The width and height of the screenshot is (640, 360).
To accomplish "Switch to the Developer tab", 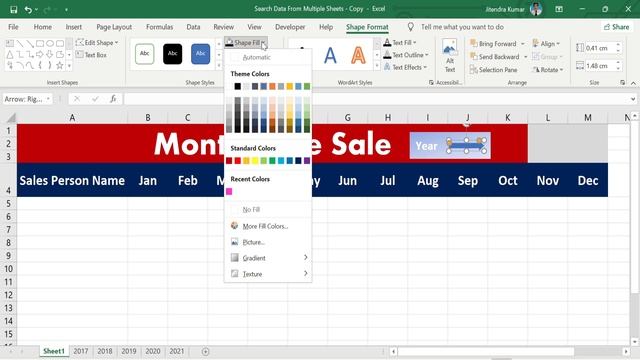I will coord(290,27).
